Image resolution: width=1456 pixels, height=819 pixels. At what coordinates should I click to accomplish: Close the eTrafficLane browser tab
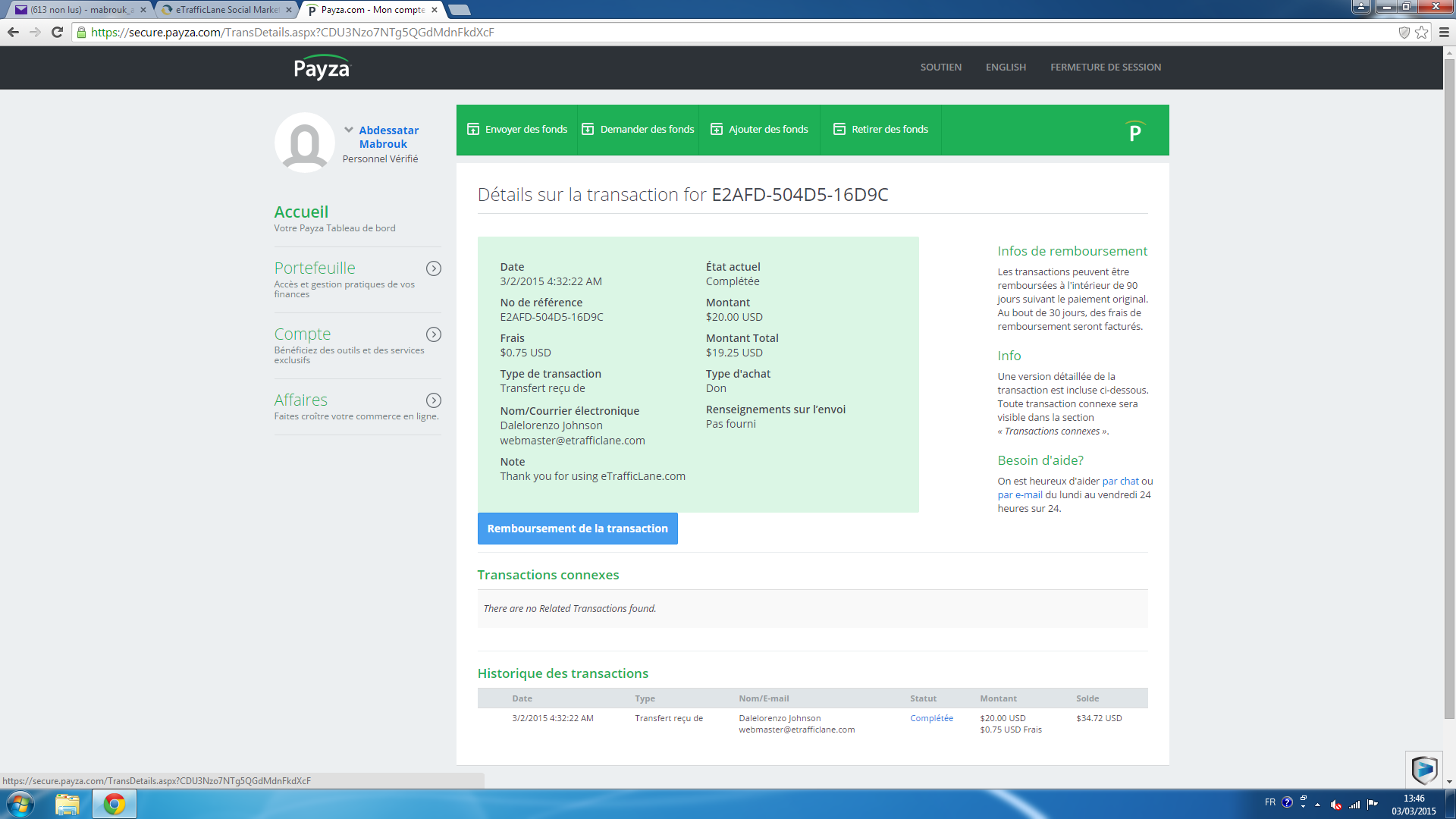pos(289,10)
